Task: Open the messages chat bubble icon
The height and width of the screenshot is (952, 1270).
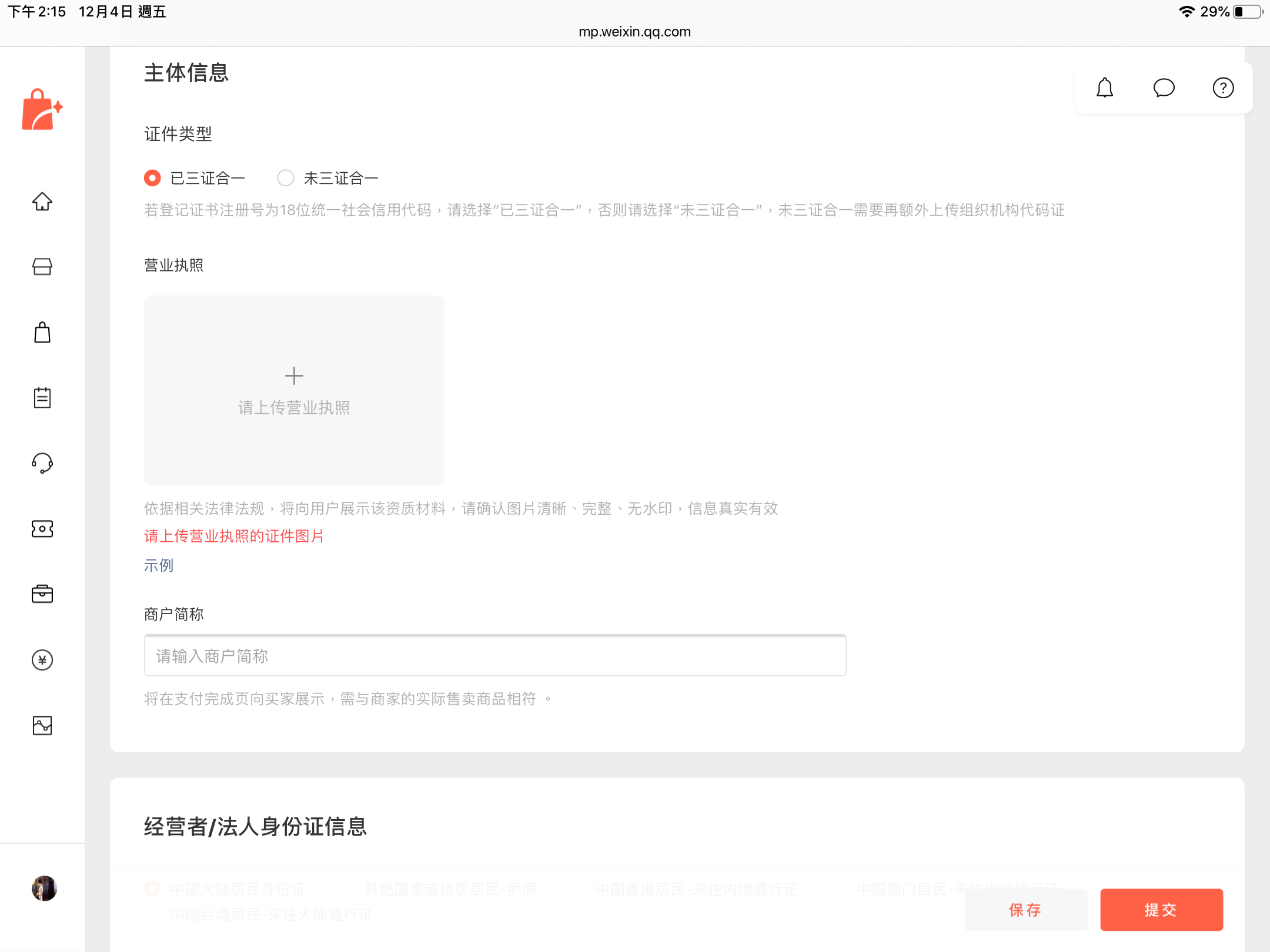Action: pyautogui.click(x=1164, y=88)
